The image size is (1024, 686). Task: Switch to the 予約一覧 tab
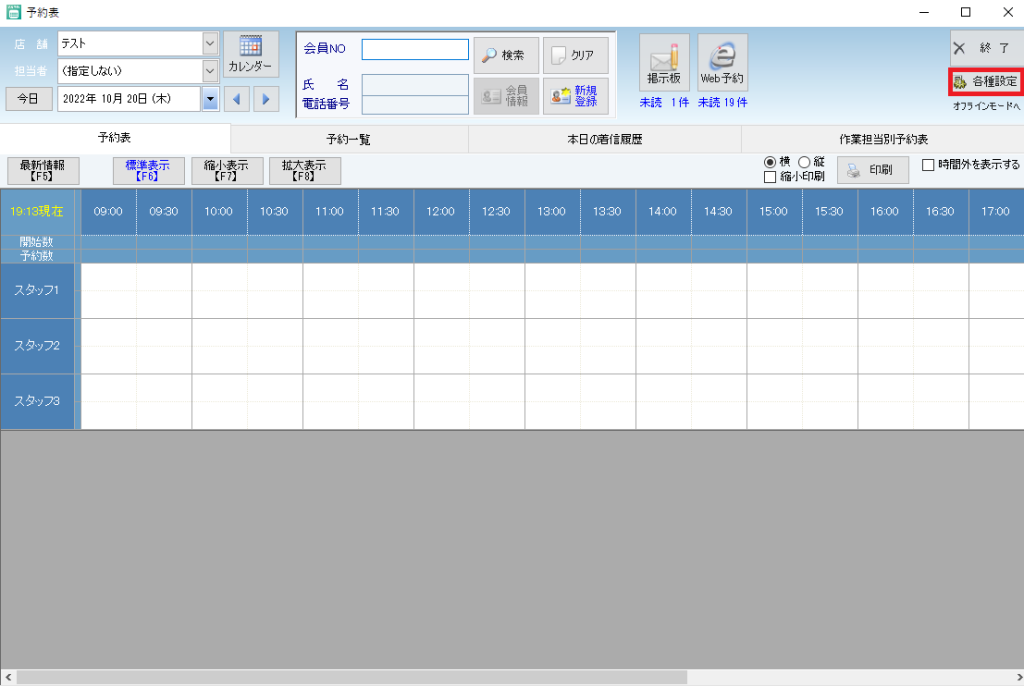coord(348,139)
